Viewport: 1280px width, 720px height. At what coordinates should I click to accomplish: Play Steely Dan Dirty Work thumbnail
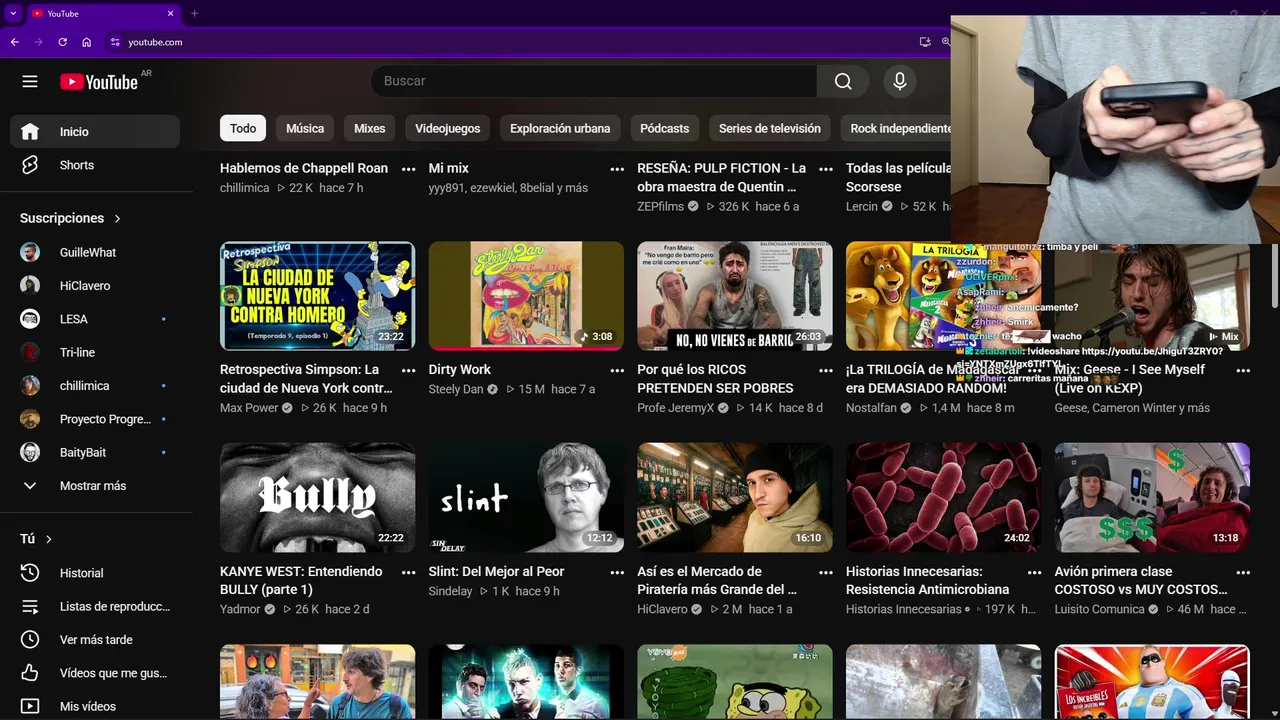(x=526, y=296)
